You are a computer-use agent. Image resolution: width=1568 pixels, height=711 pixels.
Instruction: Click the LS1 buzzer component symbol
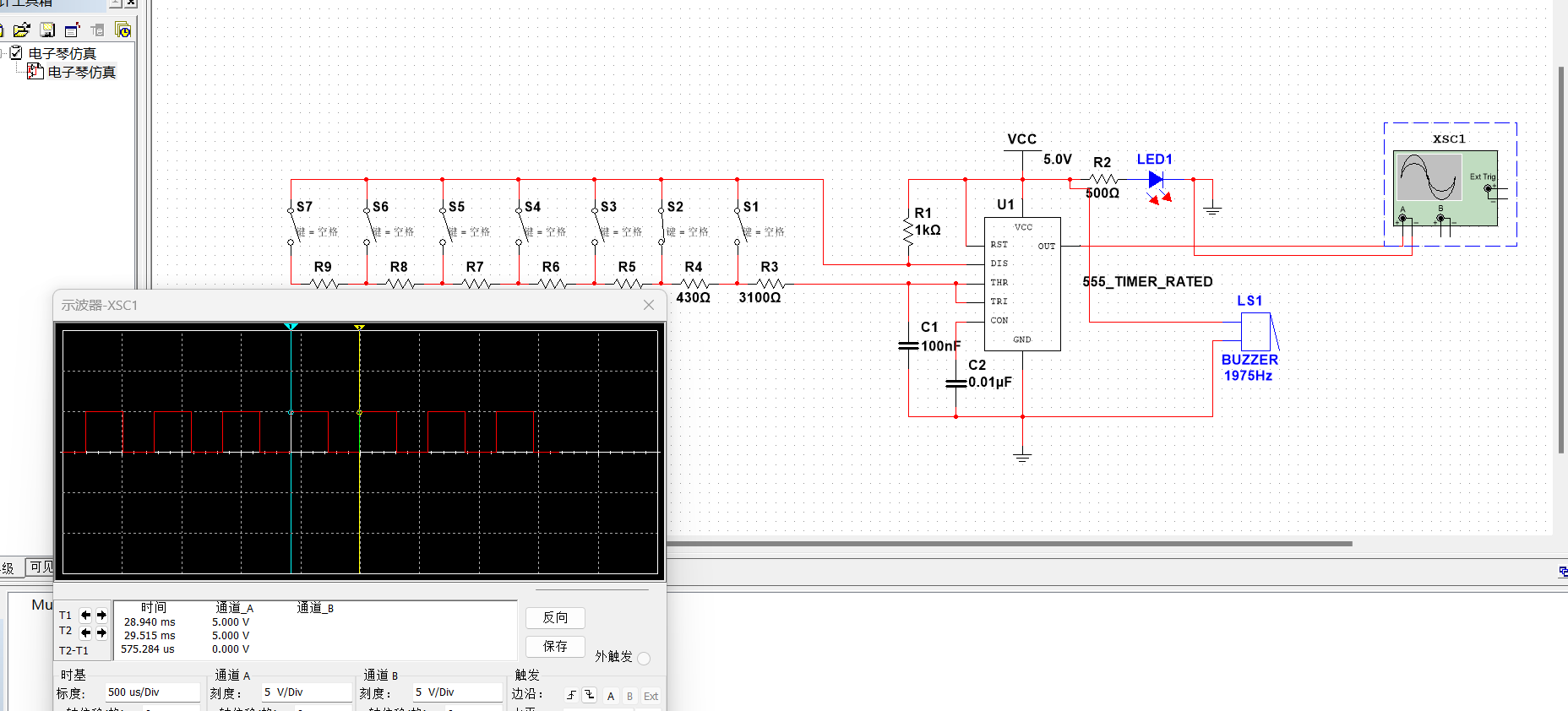[1255, 332]
